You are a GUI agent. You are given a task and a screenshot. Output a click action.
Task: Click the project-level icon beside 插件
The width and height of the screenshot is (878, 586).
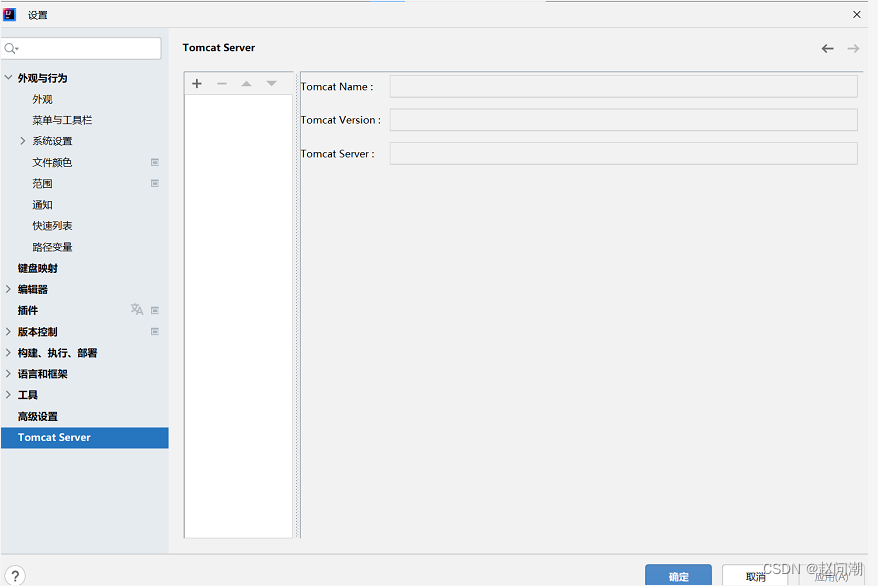155,310
